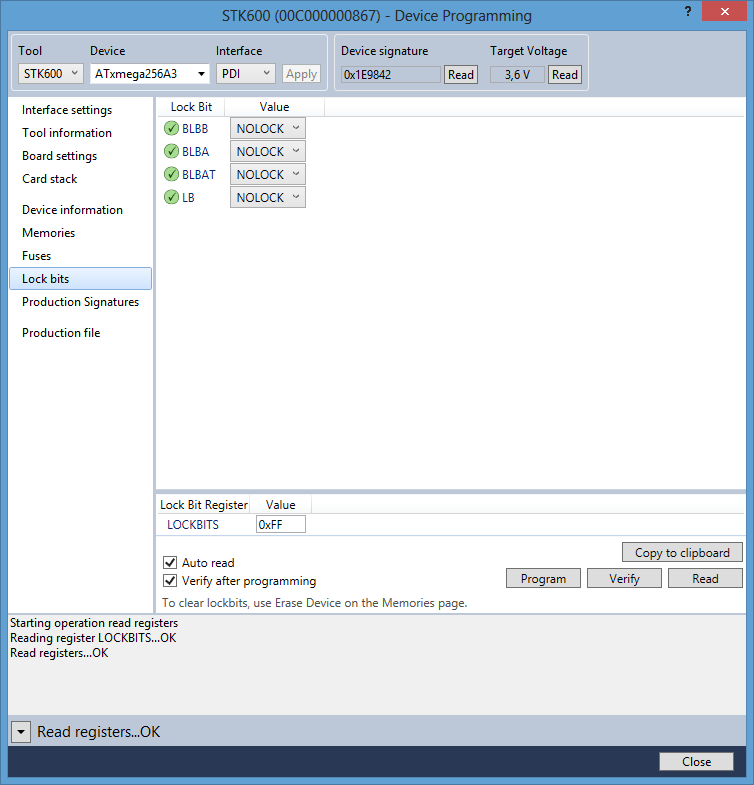This screenshot has height=785, width=754.
Task: Click the Value column header above NOLOCK
Action: (x=274, y=107)
